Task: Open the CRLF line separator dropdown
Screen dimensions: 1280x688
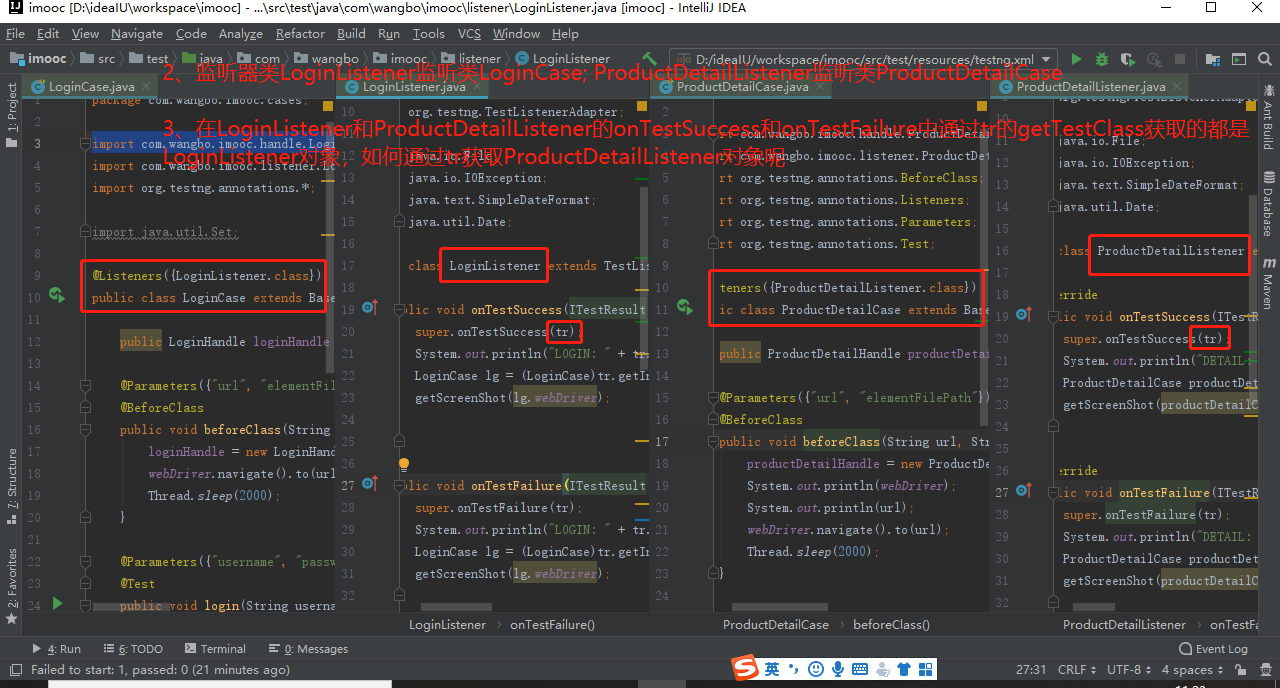Action: tap(1076, 670)
